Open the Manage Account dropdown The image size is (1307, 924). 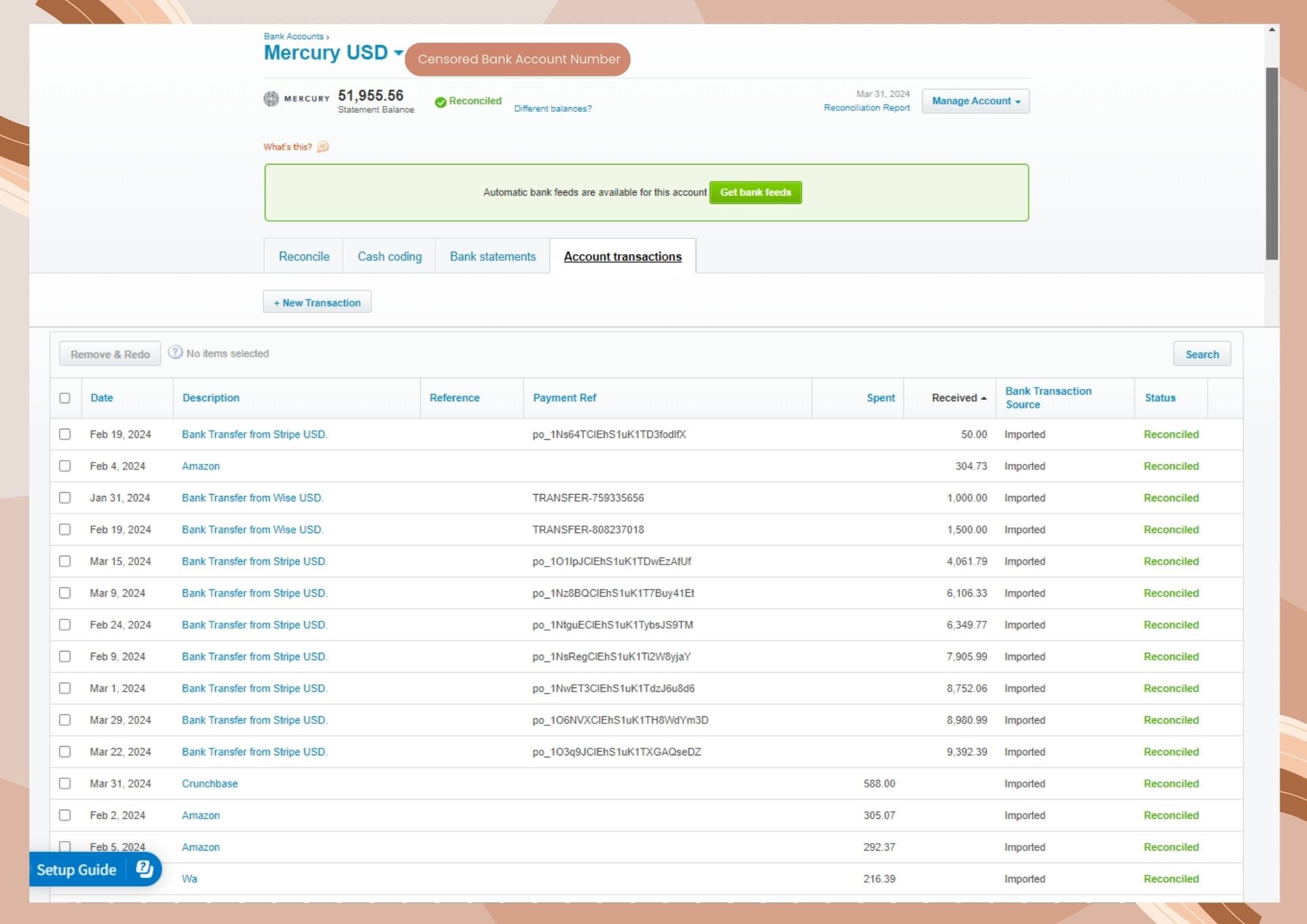(976, 101)
